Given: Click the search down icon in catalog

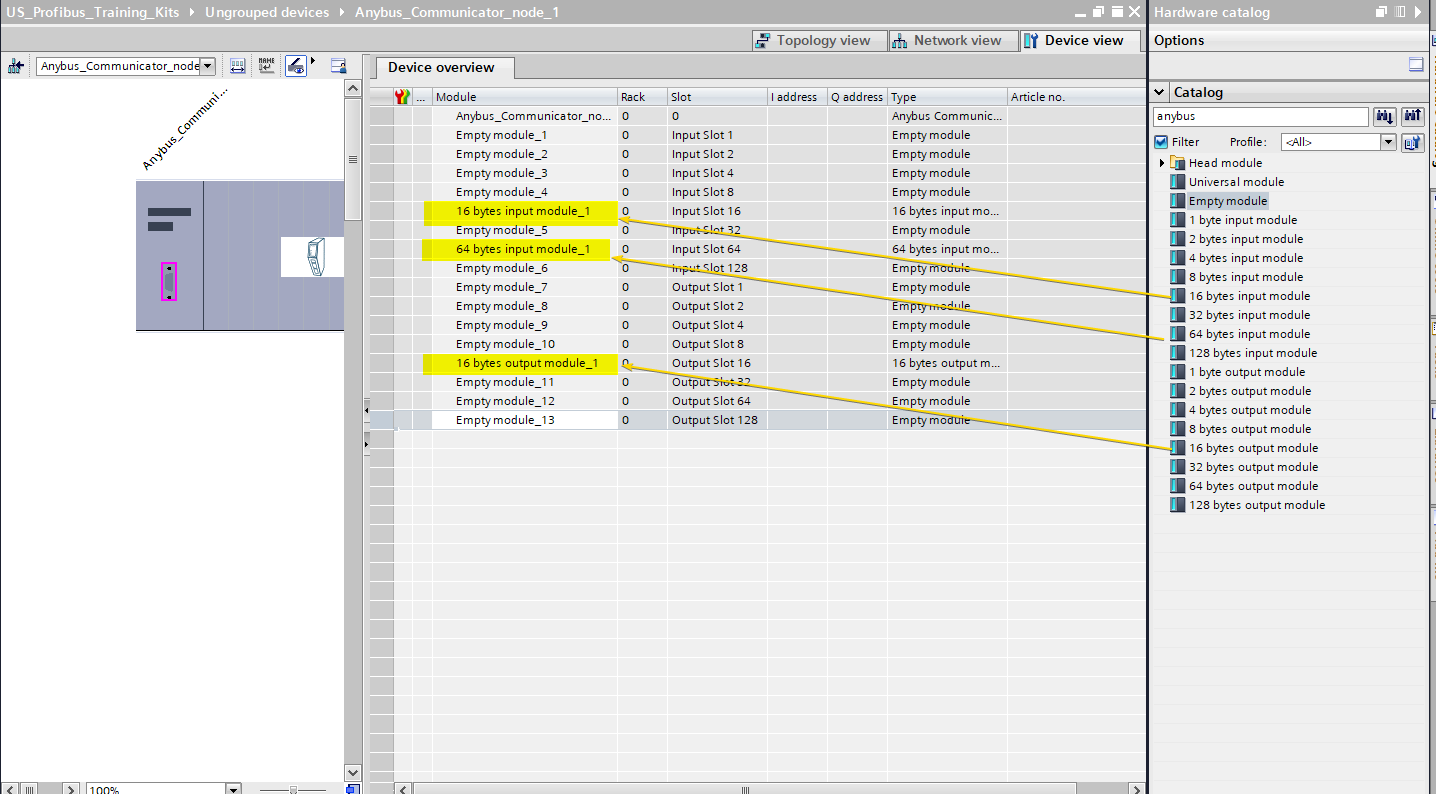Looking at the screenshot, I should click(1384, 116).
